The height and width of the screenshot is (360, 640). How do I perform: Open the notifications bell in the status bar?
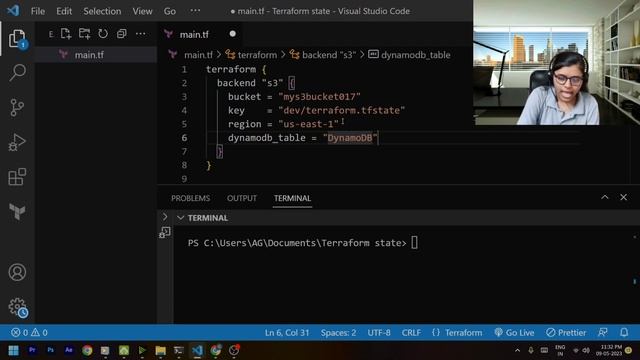coord(624,333)
